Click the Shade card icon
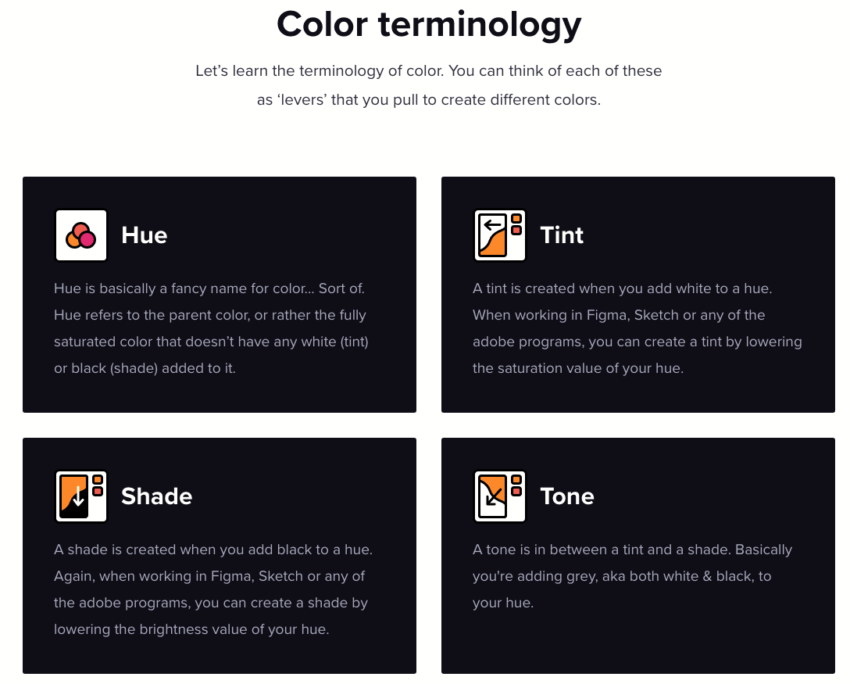 click(80, 496)
